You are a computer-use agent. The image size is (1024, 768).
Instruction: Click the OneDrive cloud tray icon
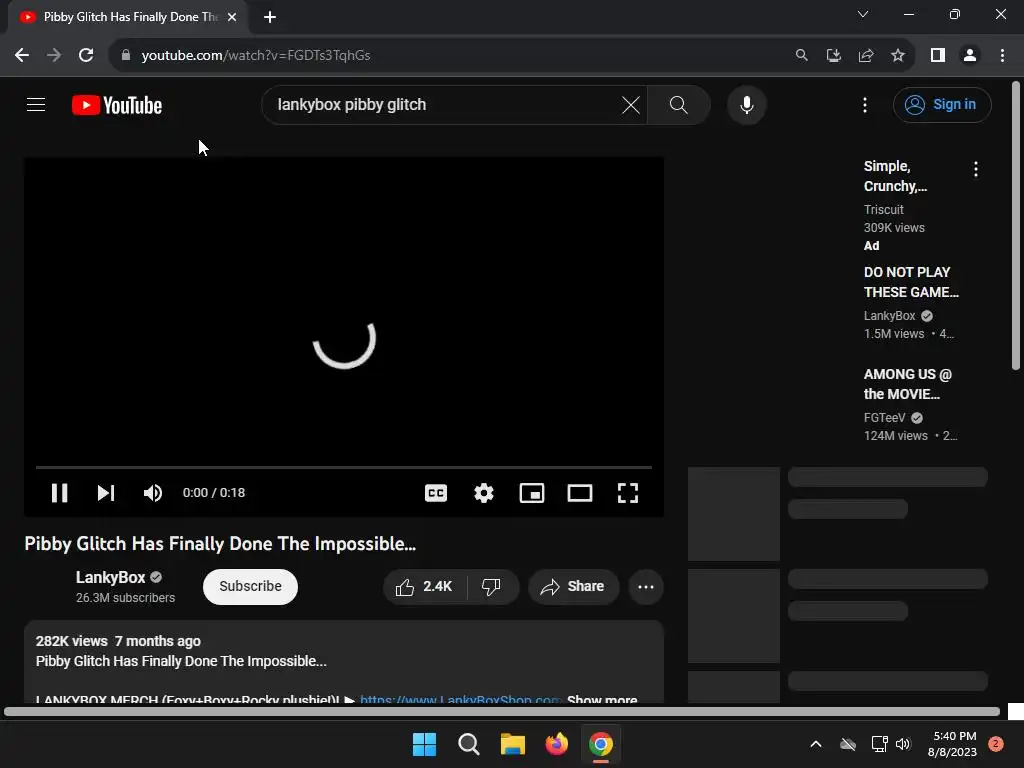click(x=848, y=744)
